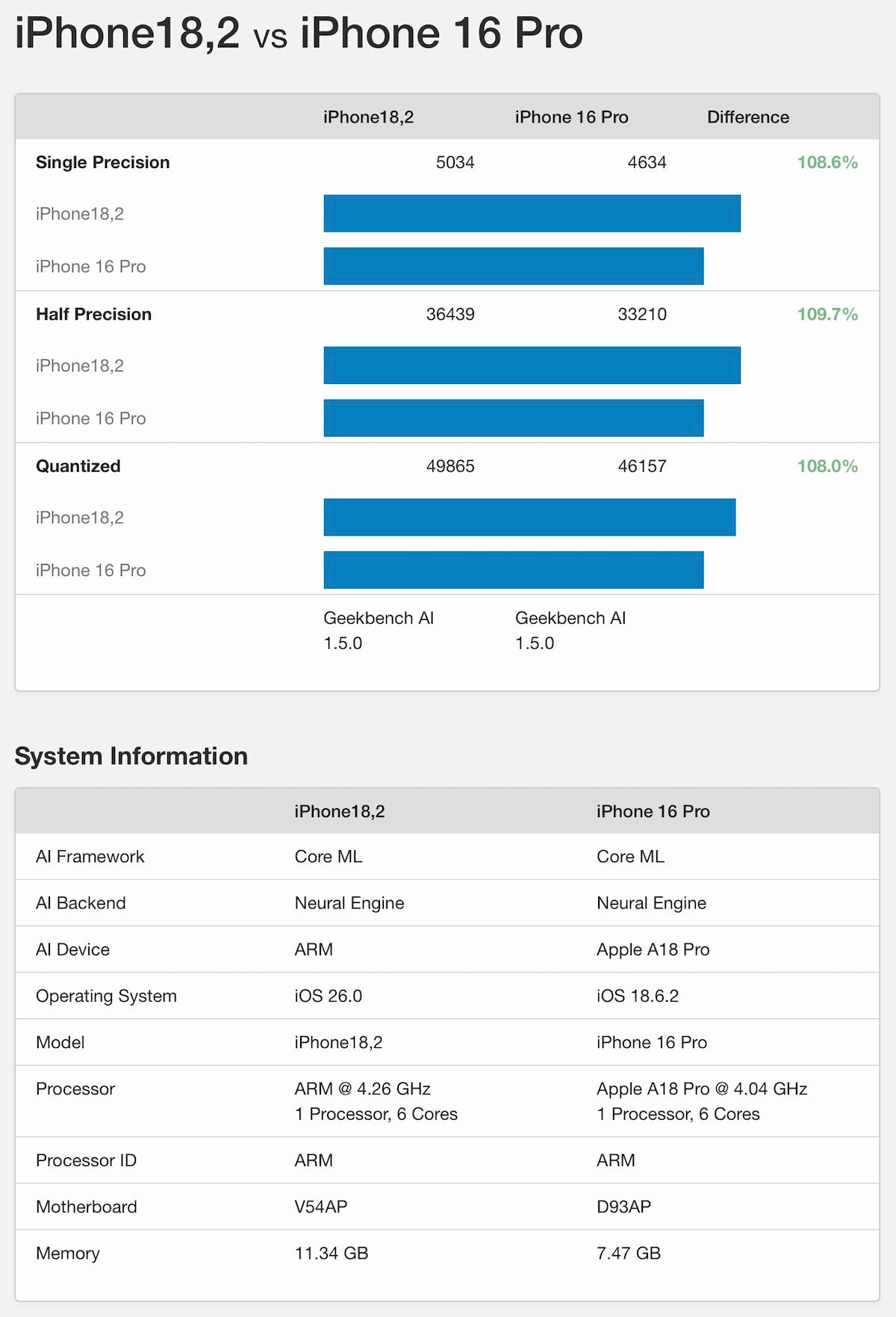Click iPhone 16 Pro bar under Half Precision
This screenshot has height=1317, width=896.
(514, 418)
